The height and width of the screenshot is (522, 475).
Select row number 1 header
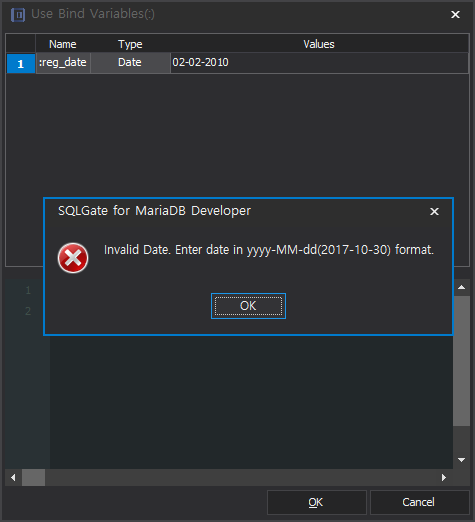point(21,63)
